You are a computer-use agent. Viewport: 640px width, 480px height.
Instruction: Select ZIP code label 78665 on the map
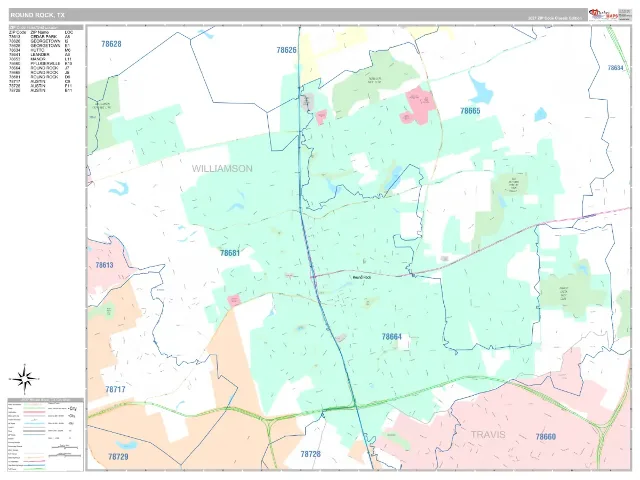click(470, 111)
